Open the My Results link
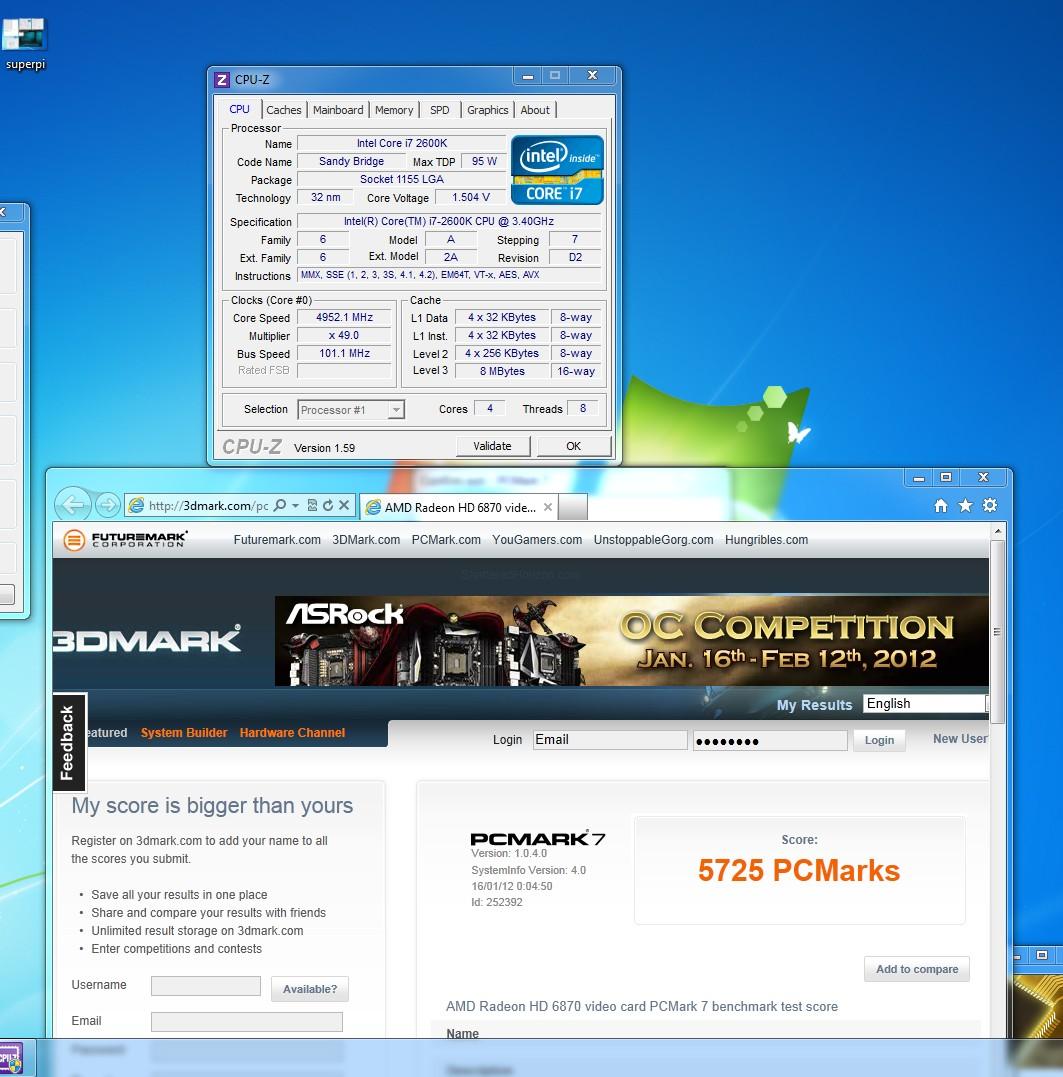 (814, 705)
